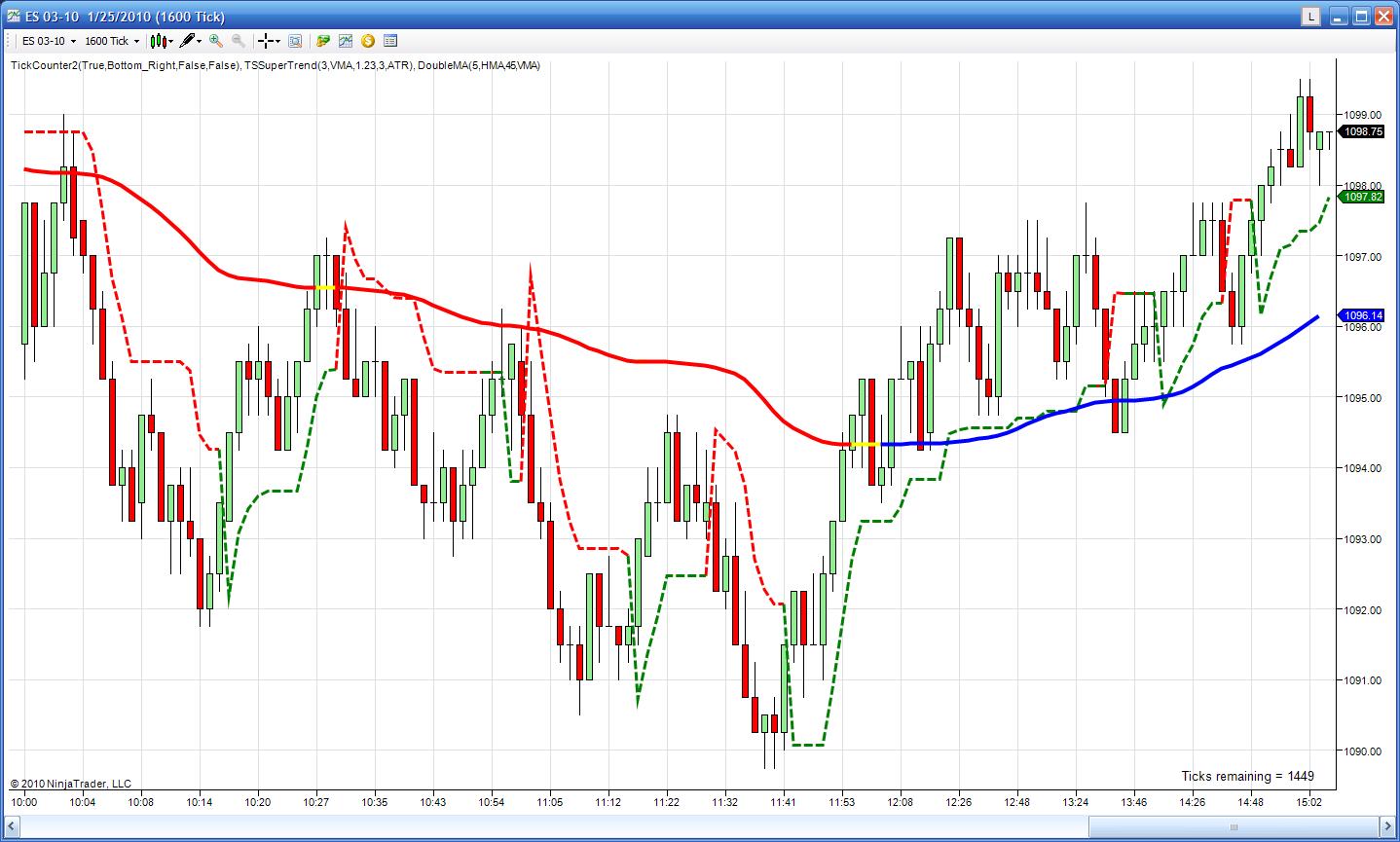Click the zoom in magnifier icon
This screenshot has height=842, width=1400.
[x=216, y=41]
